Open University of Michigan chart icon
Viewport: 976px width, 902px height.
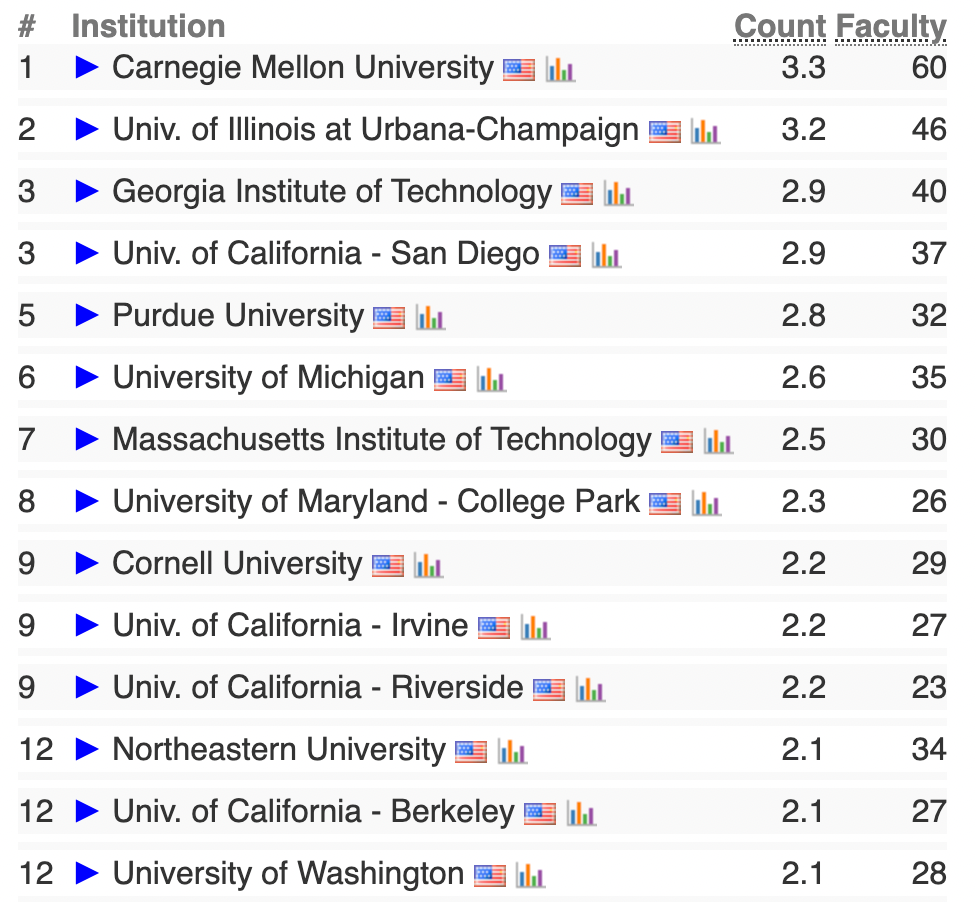click(x=491, y=379)
